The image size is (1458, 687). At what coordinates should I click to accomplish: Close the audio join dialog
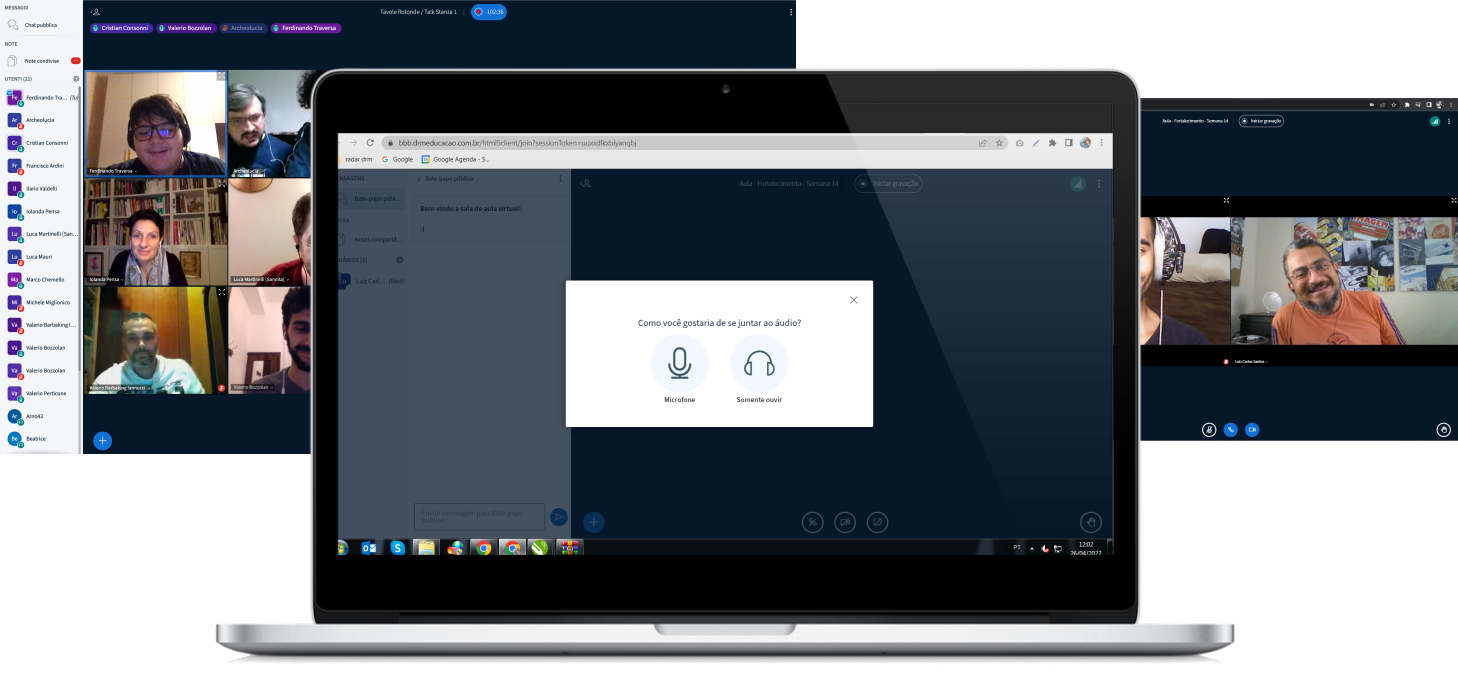click(853, 300)
